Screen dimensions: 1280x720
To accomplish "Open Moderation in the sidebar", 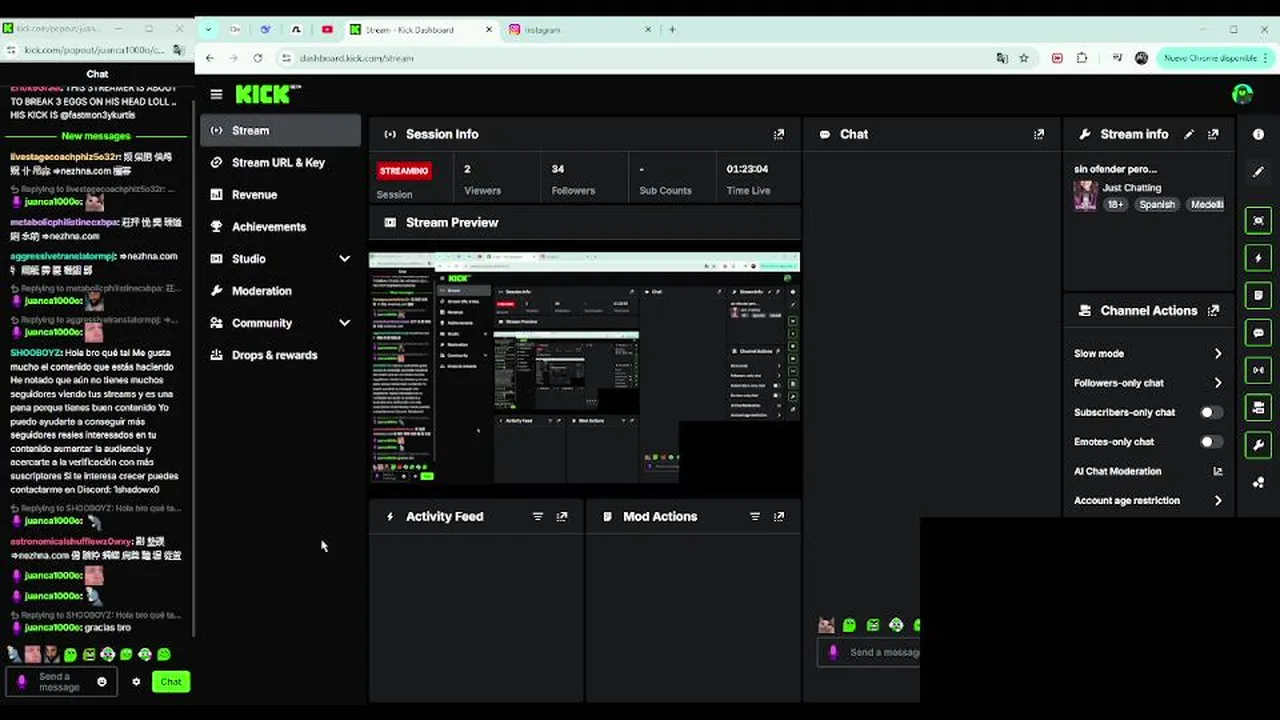I will (x=280, y=291).
